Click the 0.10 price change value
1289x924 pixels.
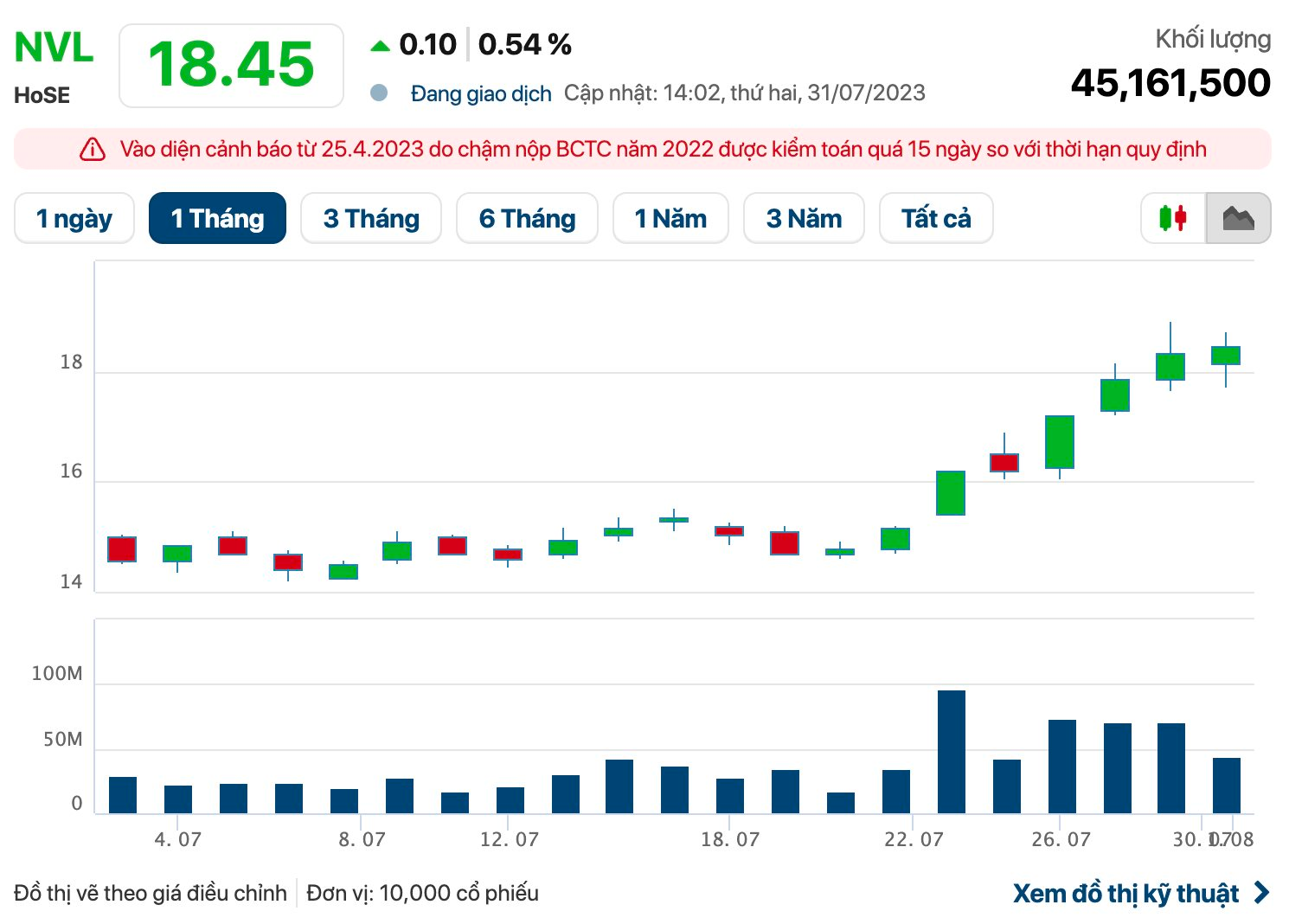[x=427, y=45]
